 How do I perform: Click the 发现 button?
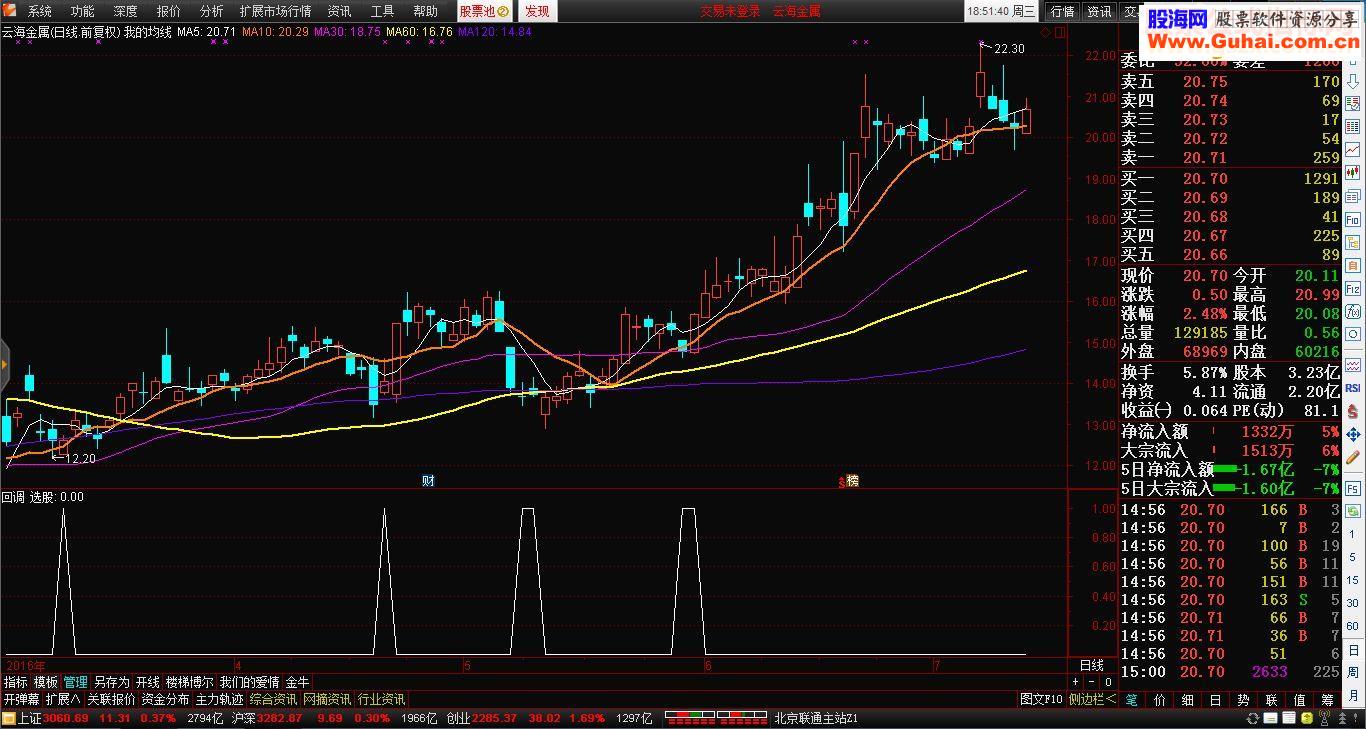537,11
